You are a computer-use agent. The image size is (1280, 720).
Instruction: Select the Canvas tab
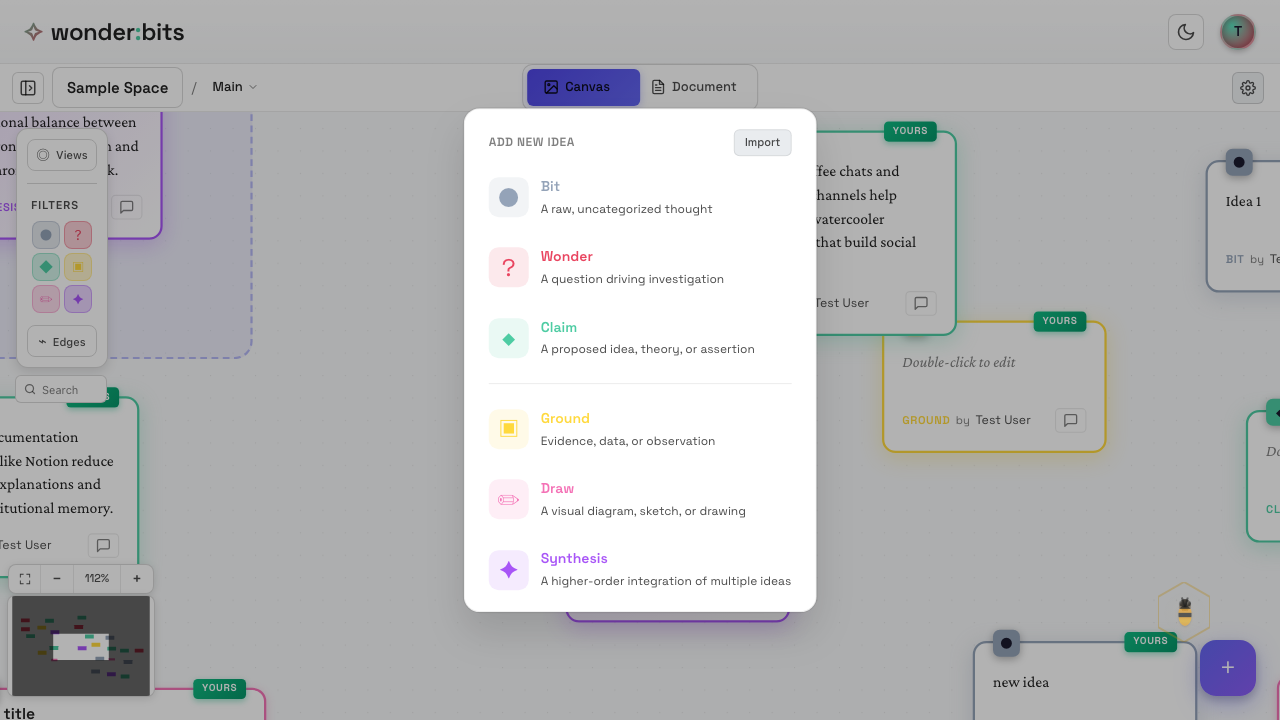click(x=582, y=87)
